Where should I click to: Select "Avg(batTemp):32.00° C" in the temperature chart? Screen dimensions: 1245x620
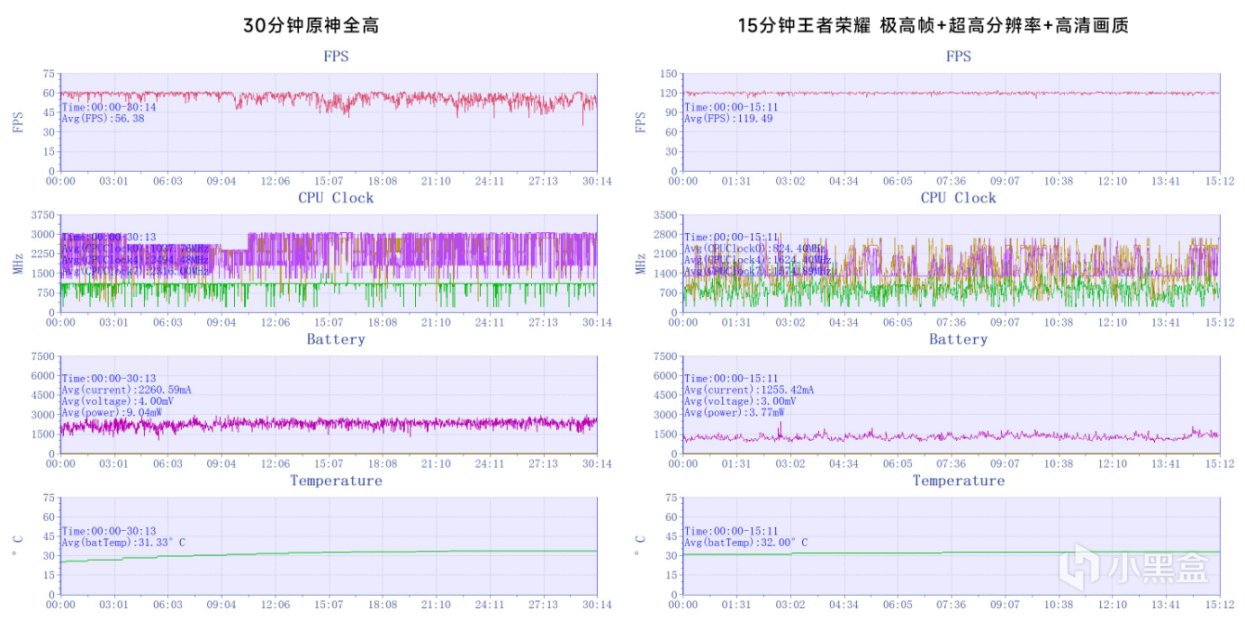click(x=746, y=543)
